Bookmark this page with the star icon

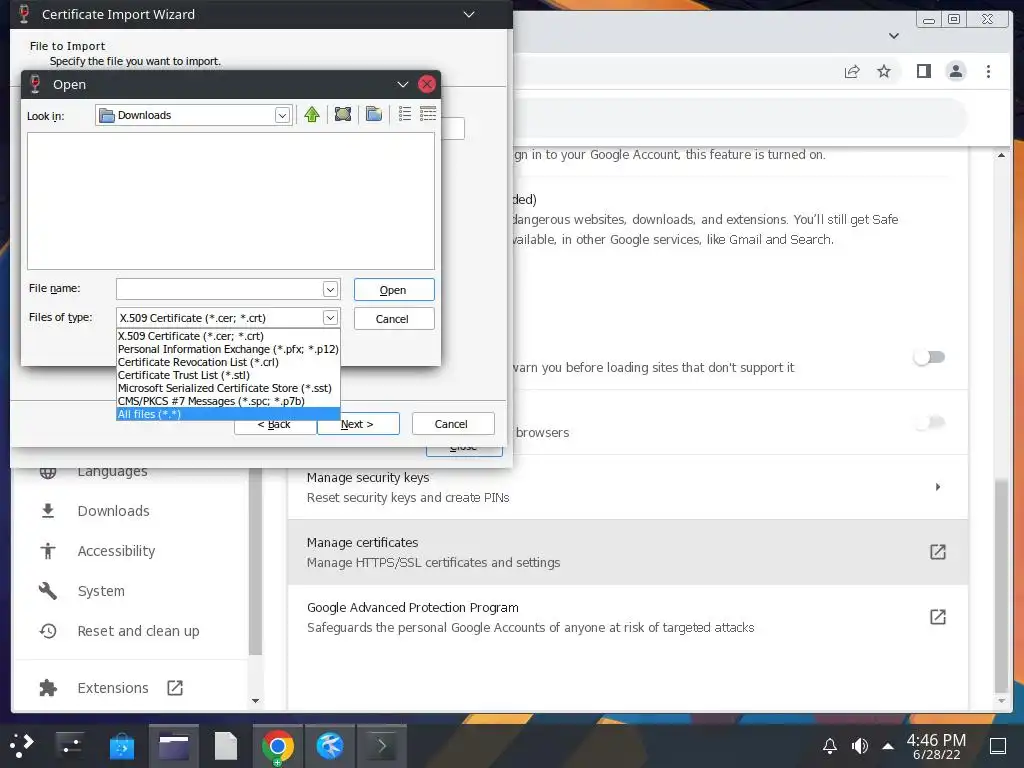[x=884, y=71]
